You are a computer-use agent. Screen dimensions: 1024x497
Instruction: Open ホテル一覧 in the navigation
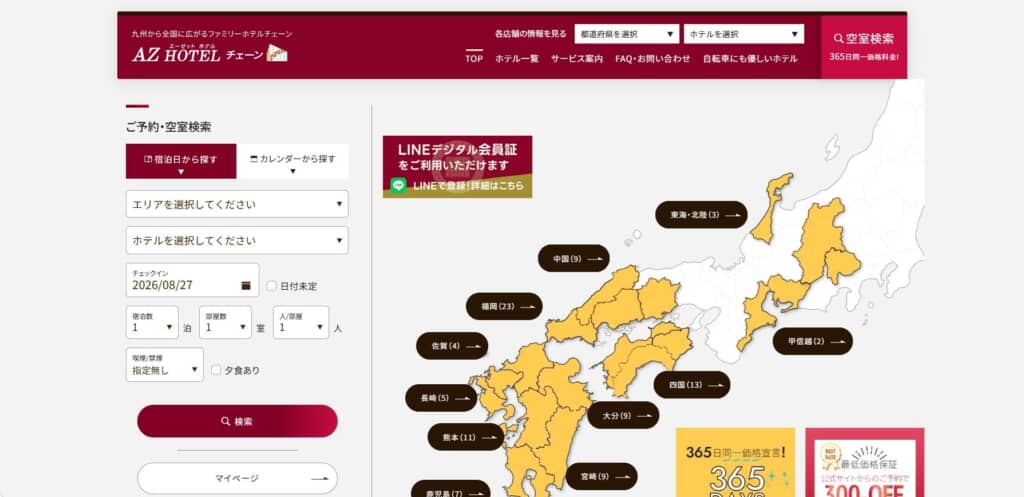[517, 58]
